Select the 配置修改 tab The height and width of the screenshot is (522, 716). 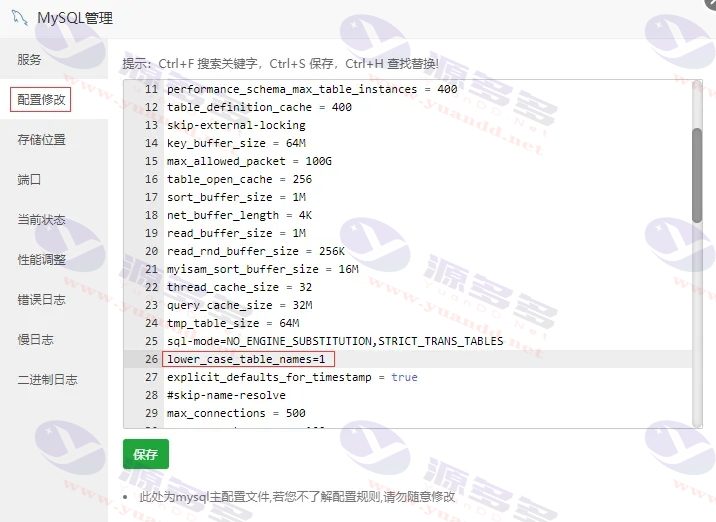(41, 100)
